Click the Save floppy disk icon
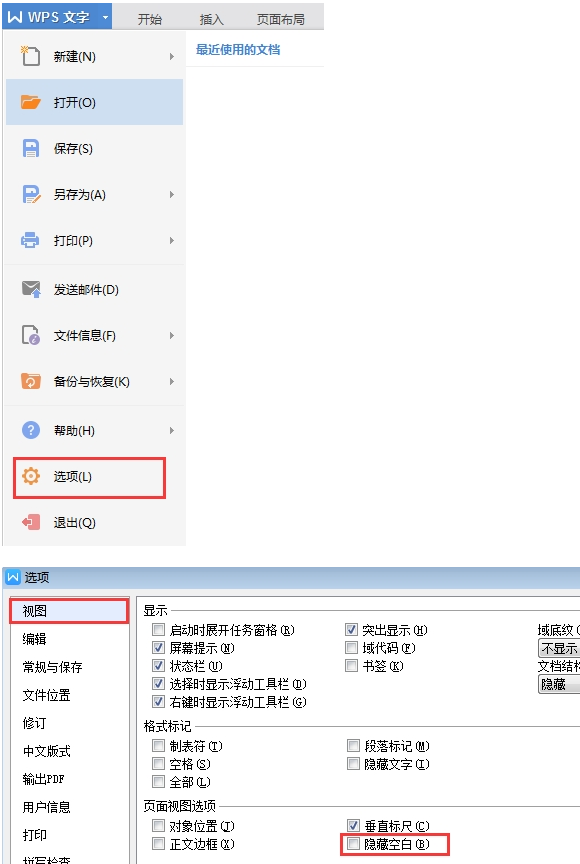580x864 pixels. (31, 148)
